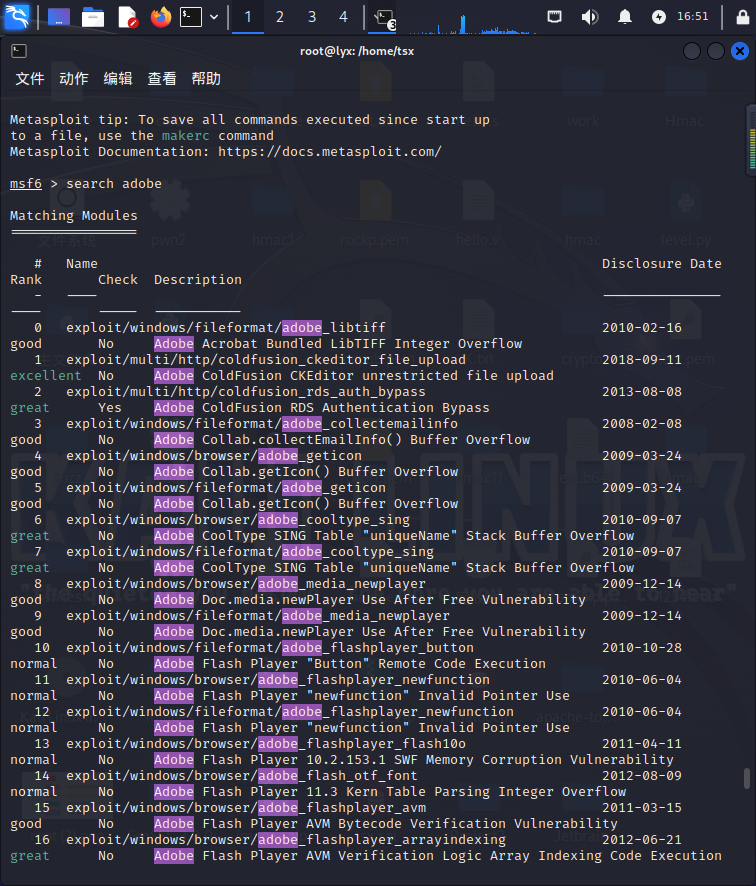Click coldfusion_ckeditor_file_upload module path
This screenshot has width=756, height=886.
266,360
